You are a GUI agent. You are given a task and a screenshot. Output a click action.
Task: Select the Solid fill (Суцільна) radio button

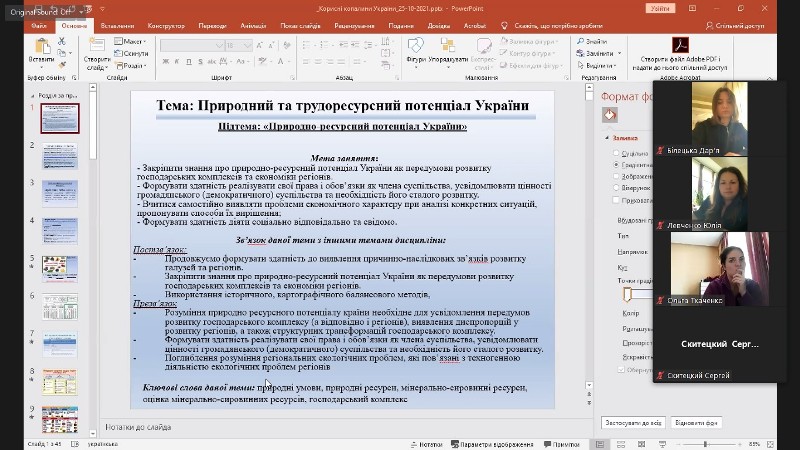pos(615,154)
